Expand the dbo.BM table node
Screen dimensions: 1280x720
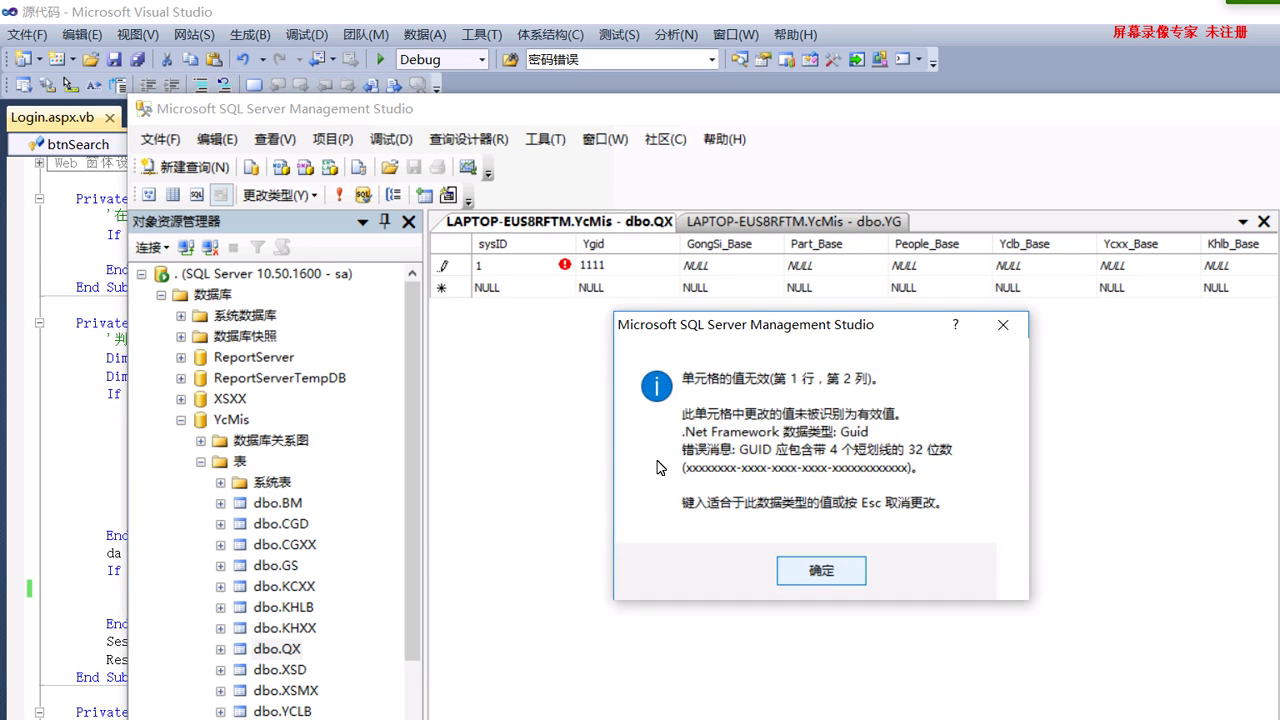click(x=221, y=503)
